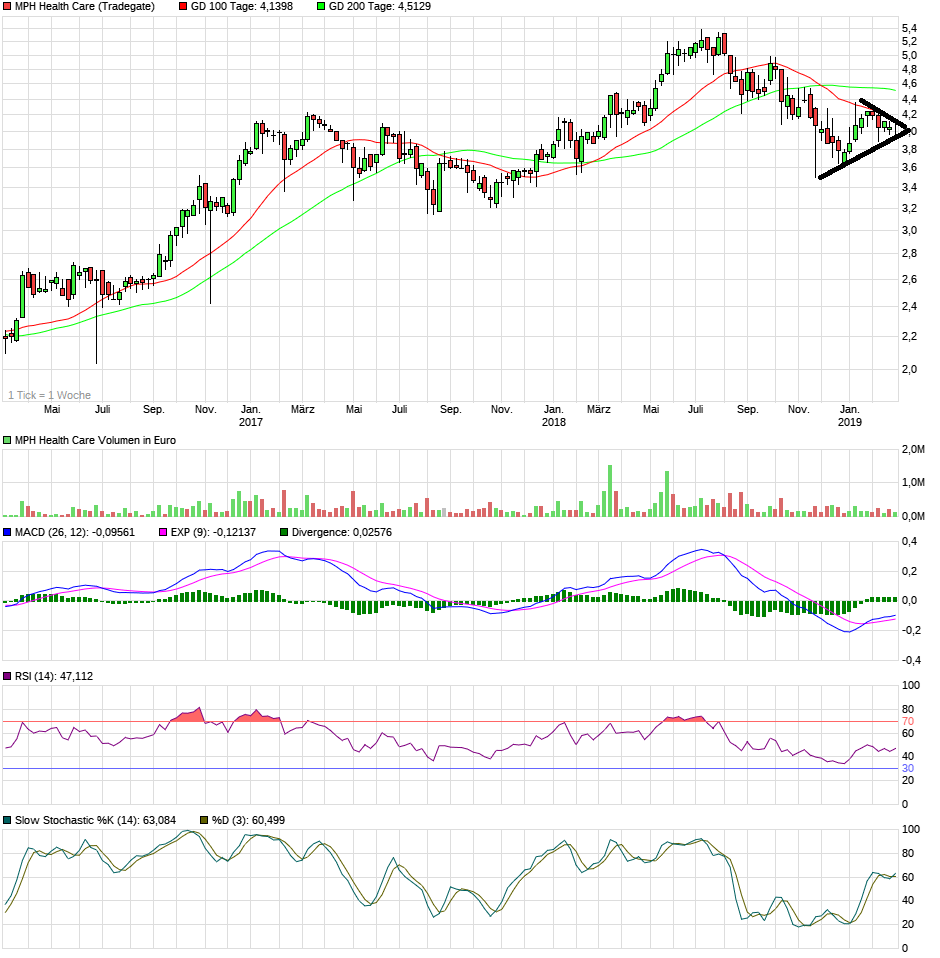This screenshot has width=940, height=958.
Task: Click the Slow Stochastic %K legend swatch
Action: click(8, 821)
